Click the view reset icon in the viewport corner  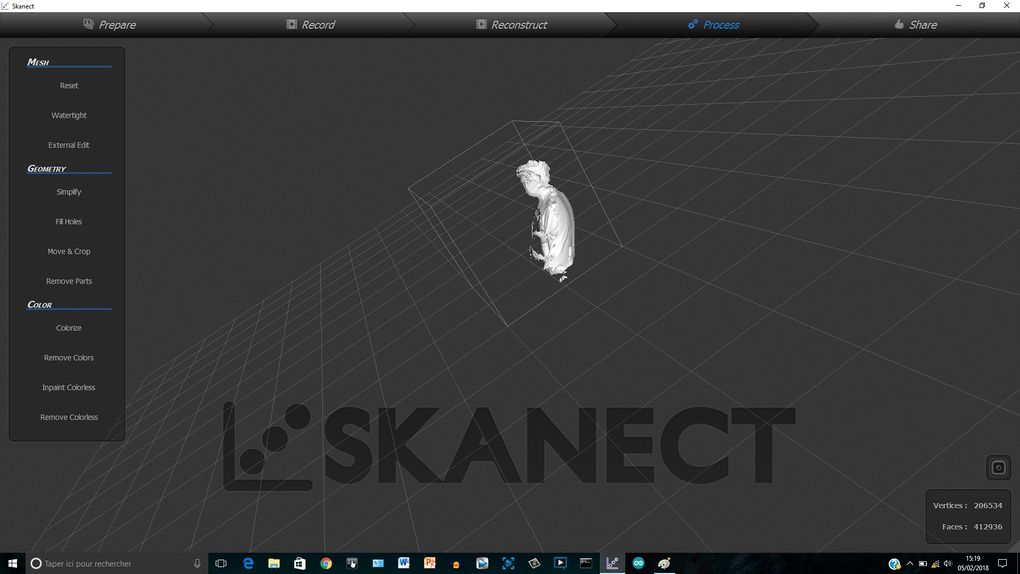(x=997, y=468)
